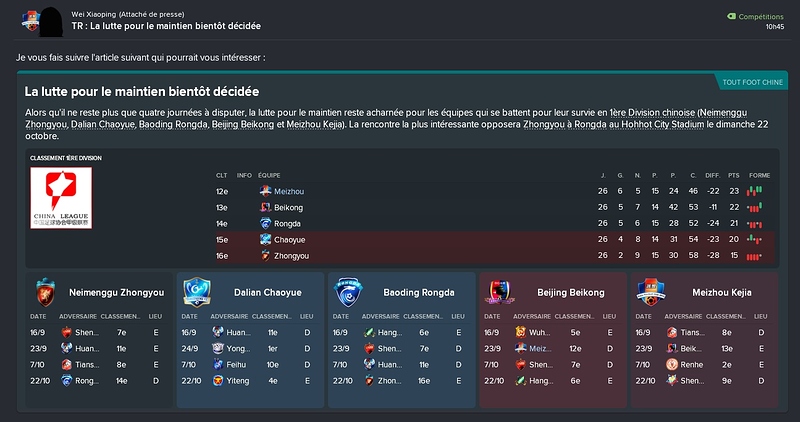This screenshot has height=422, width=800.
Task: Click Wei Xiaoping's sender avatar
Action: [51, 22]
